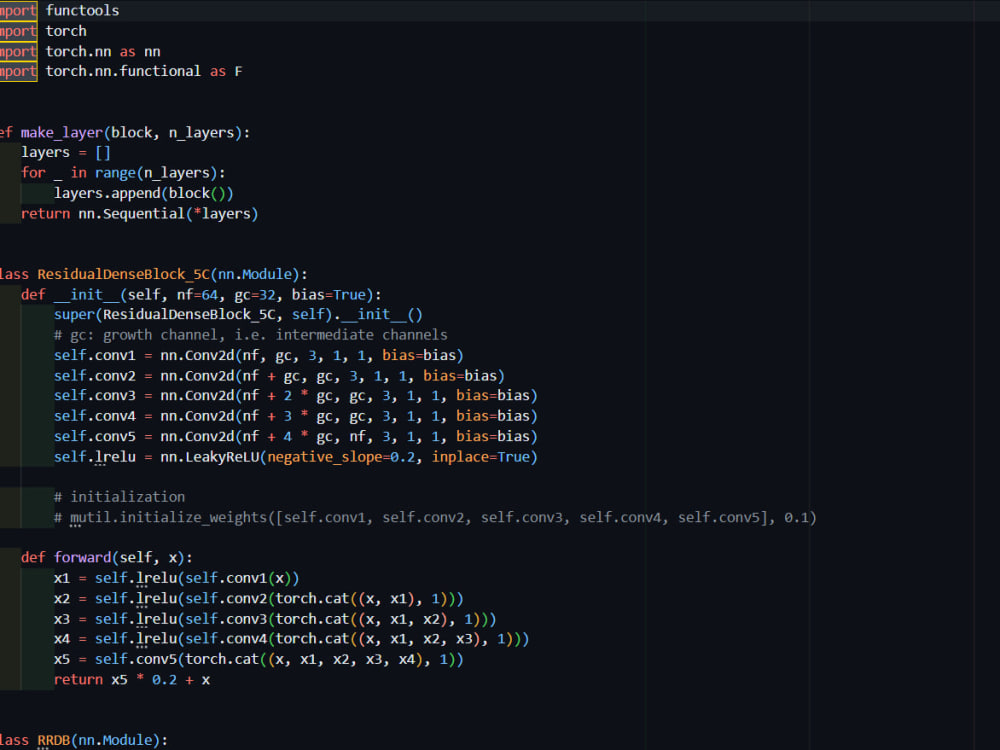1000x750 pixels.
Task: Click the class name 'ResidualDenseBlock_5C' in its definition
Action: (x=124, y=274)
